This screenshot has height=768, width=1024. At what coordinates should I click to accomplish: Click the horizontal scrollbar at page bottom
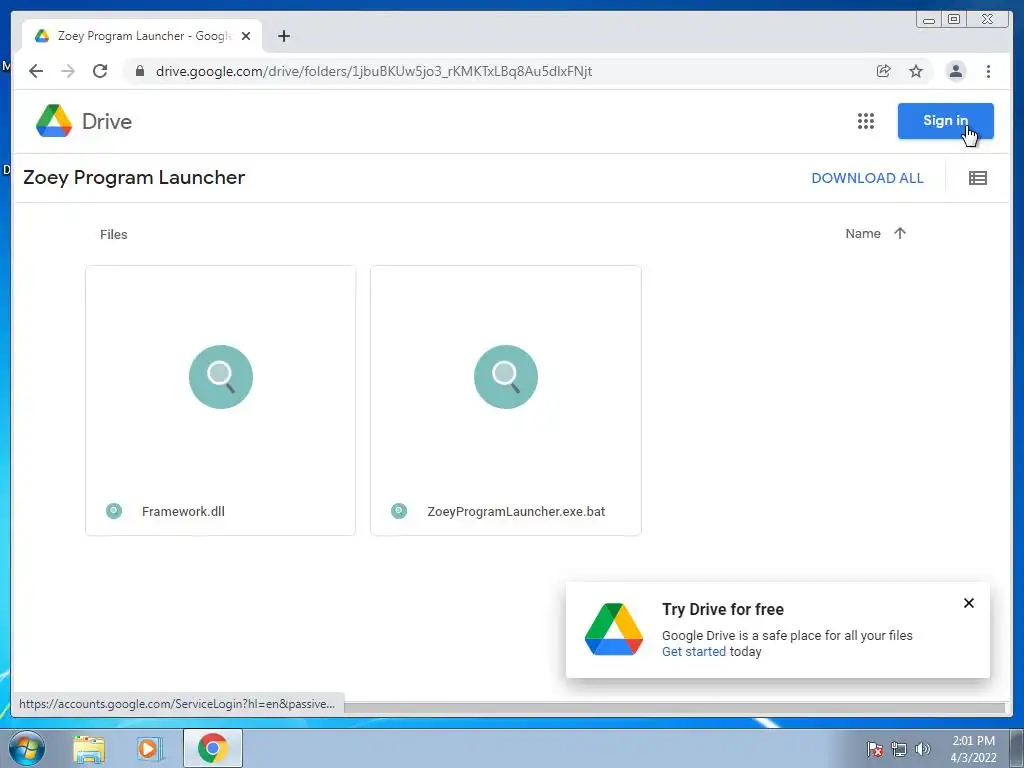coord(674,708)
